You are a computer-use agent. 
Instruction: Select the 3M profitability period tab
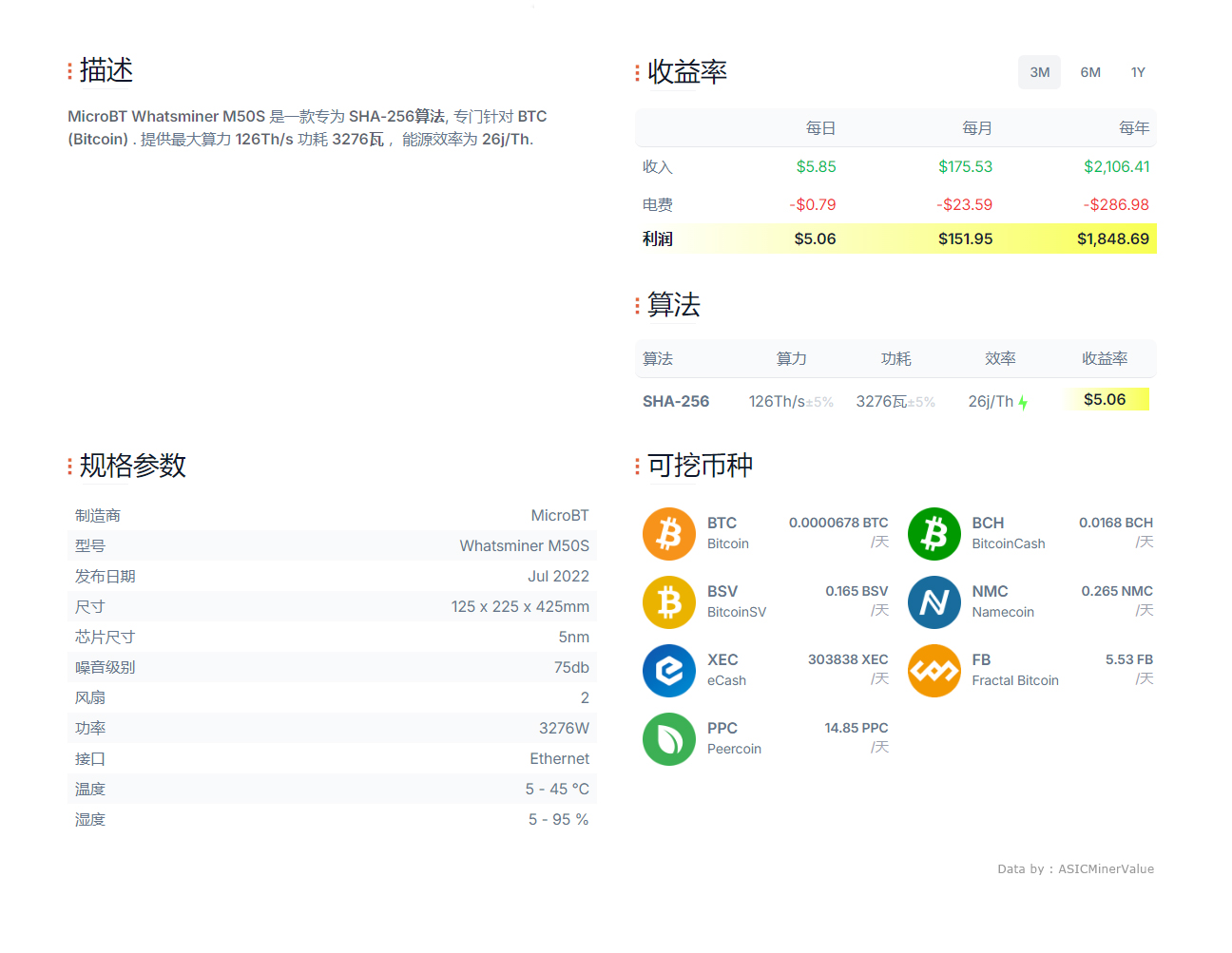click(x=1040, y=72)
